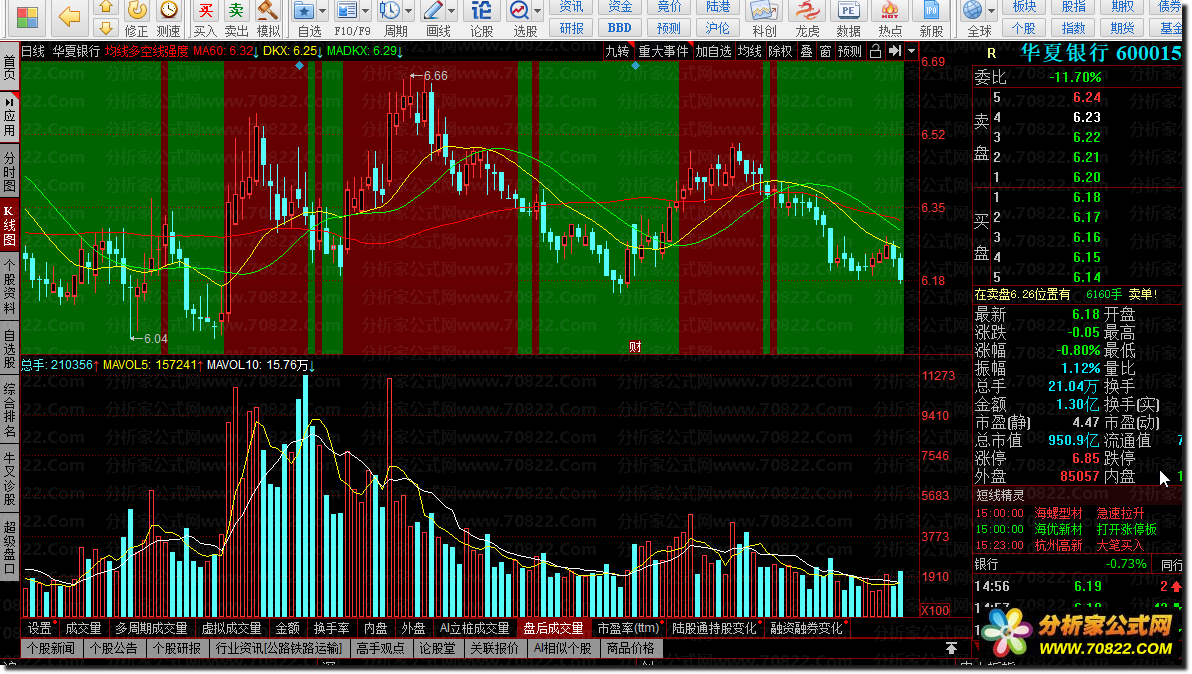Open the 个股新闻 tab

click(52, 648)
